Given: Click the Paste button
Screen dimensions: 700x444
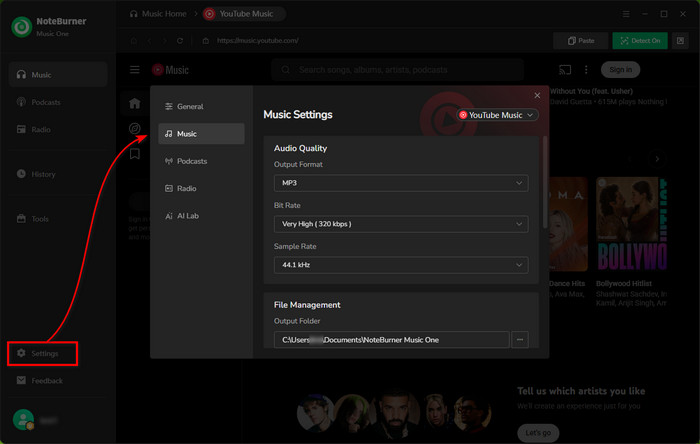Looking at the screenshot, I should [x=580, y=41].
